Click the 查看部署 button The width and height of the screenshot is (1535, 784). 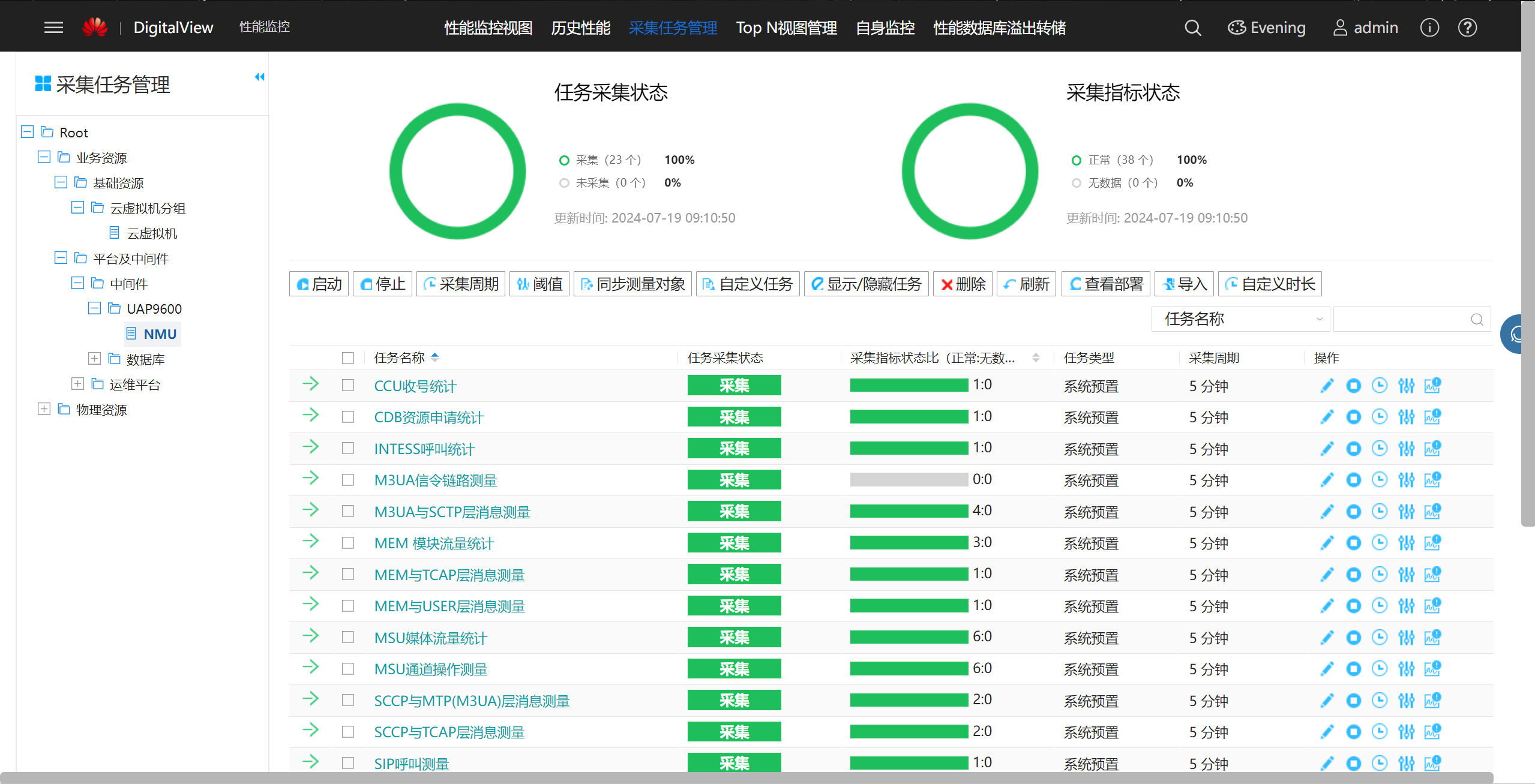coord(1106,284)
